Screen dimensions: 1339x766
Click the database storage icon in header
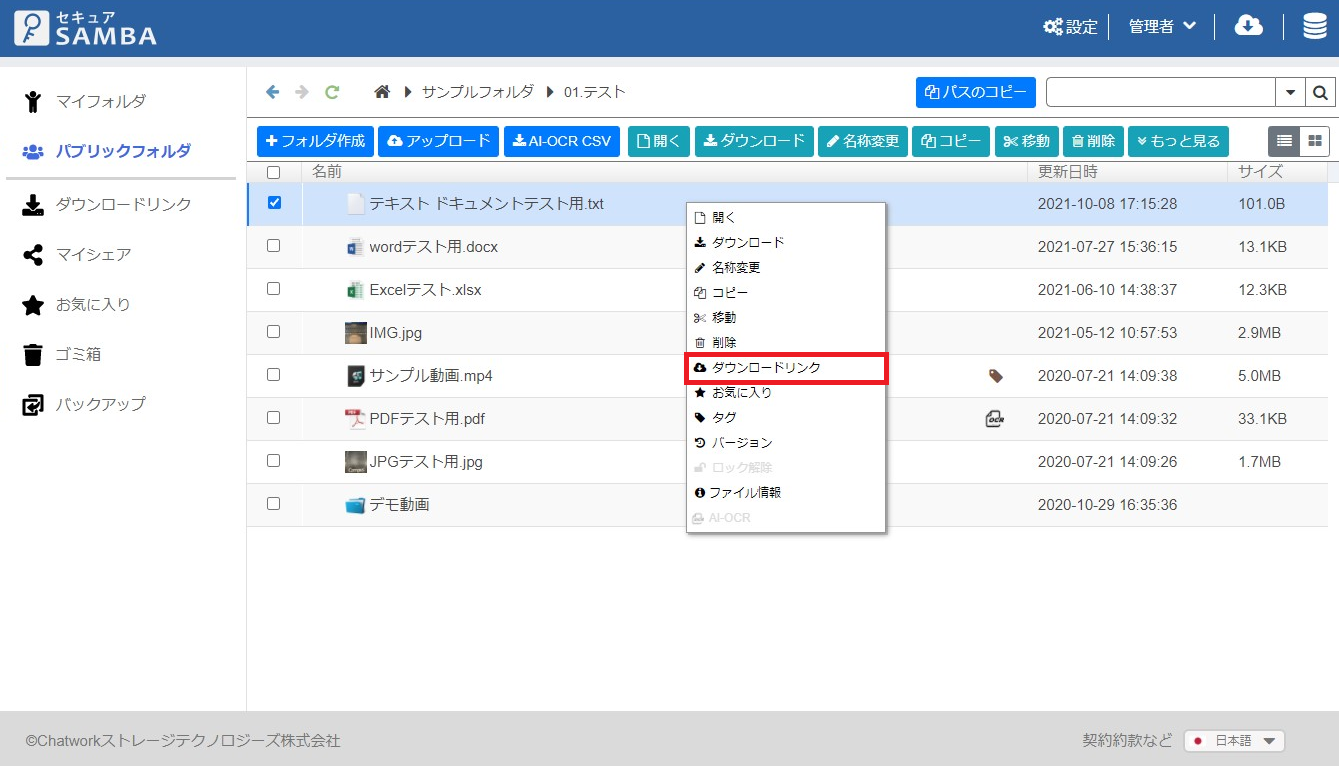click(1314, 26)
